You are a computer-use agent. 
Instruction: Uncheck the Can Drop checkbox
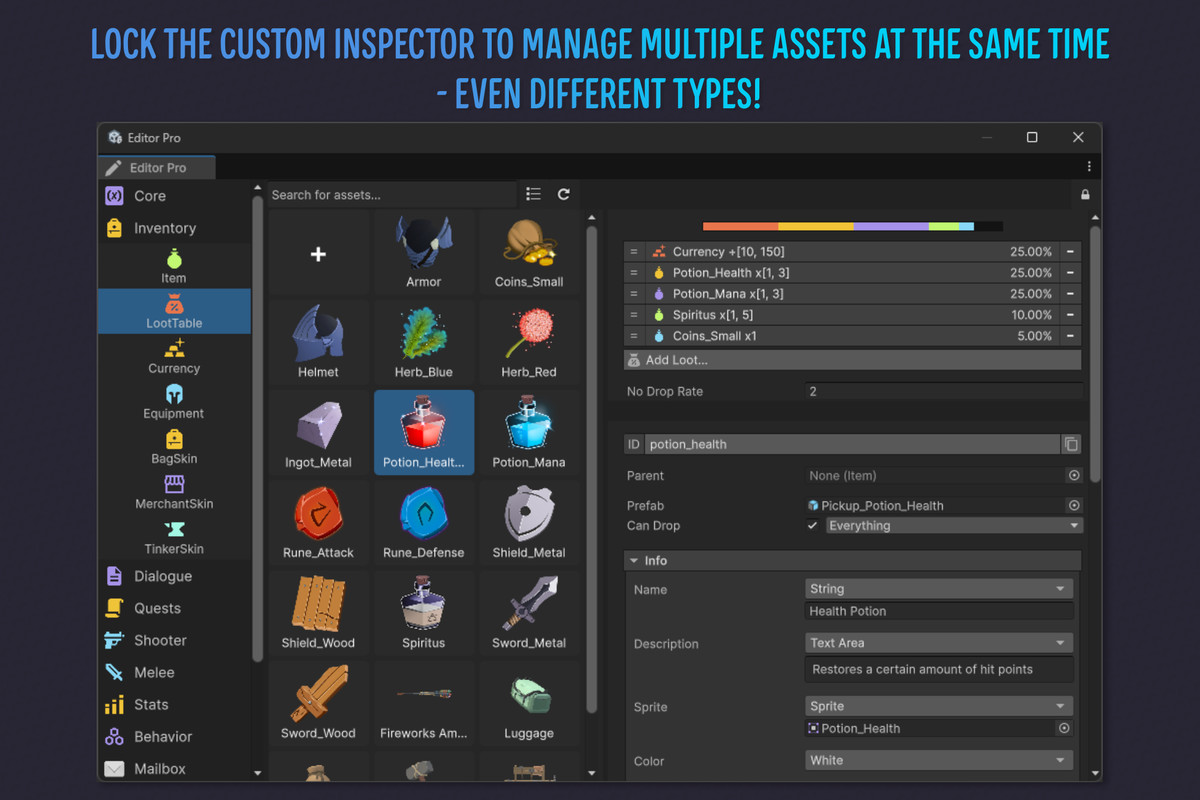(813, 525)
